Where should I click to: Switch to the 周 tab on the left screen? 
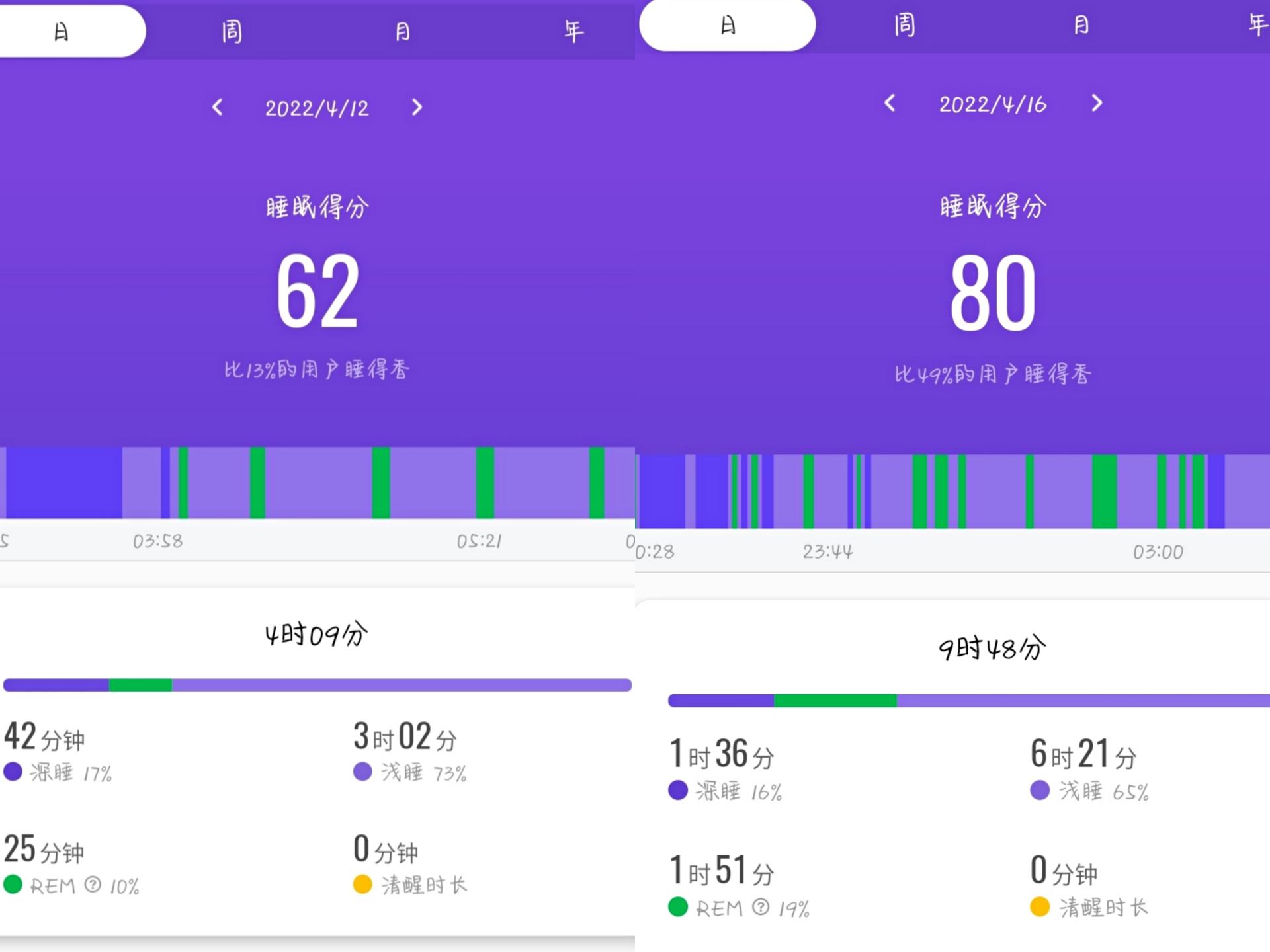point(231,30)
